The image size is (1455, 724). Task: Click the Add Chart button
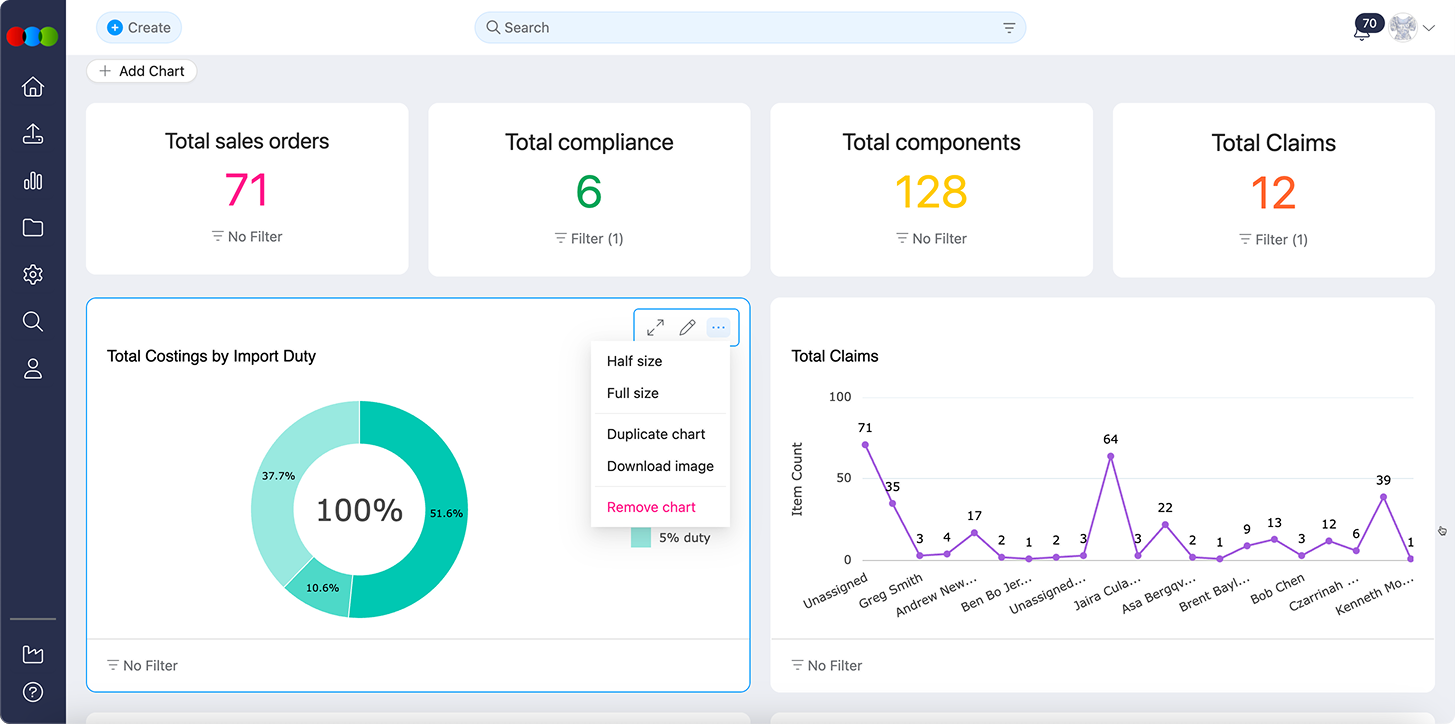[x=142, y=71]
